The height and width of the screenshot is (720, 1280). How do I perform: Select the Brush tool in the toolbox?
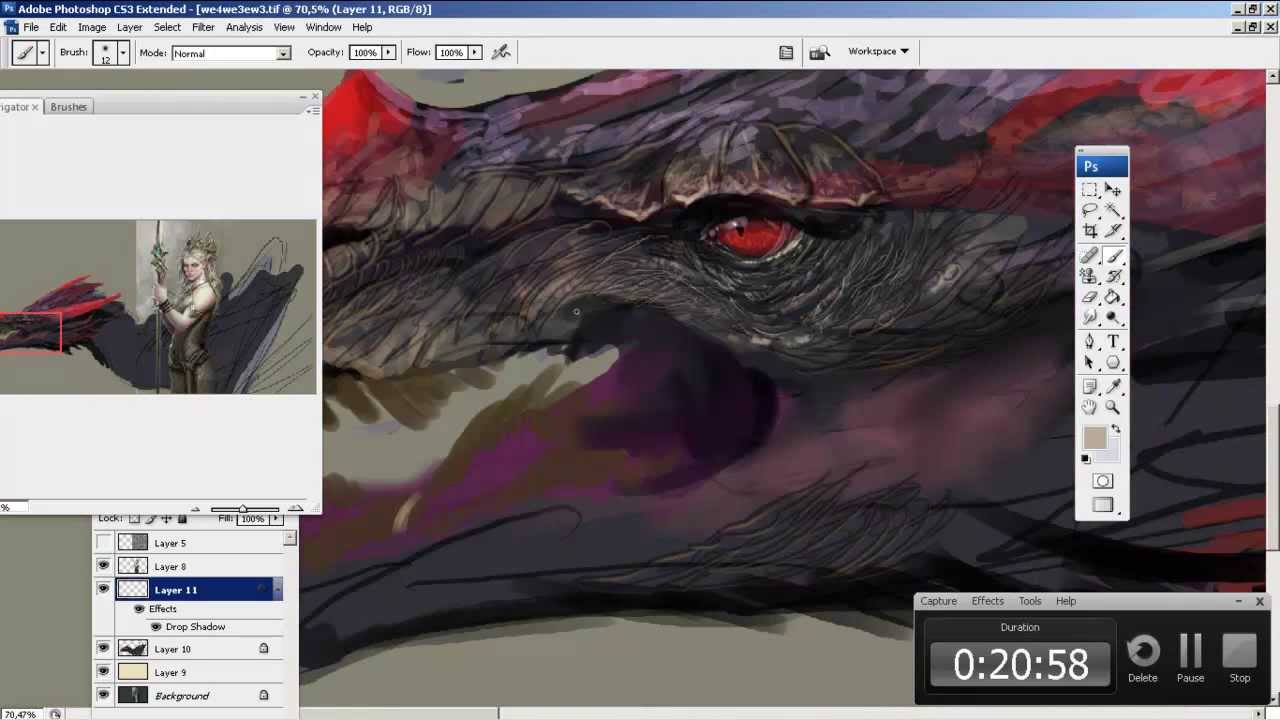pos(1113,256)
